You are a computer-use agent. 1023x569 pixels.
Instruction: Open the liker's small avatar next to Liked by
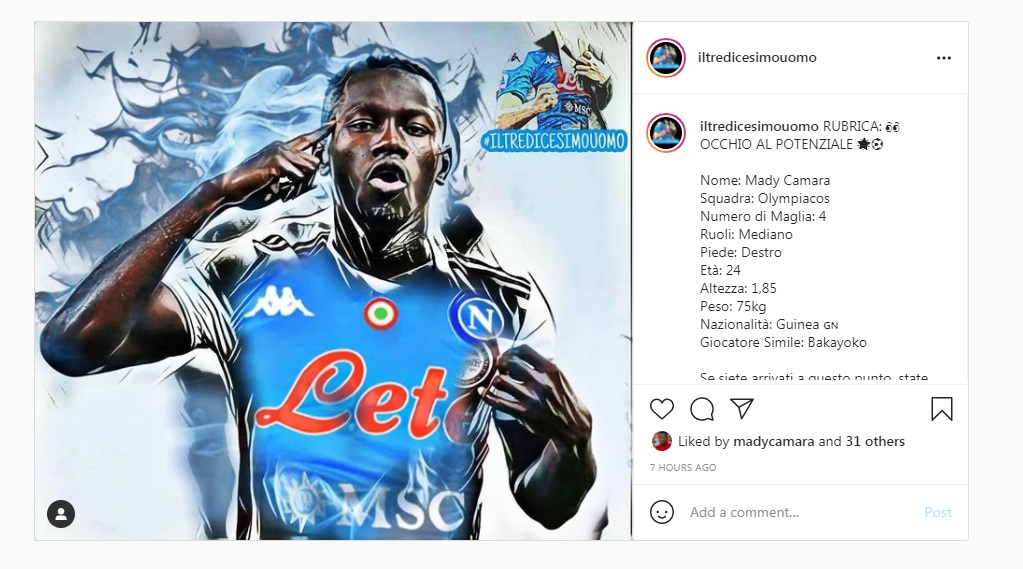coord(662,441)
